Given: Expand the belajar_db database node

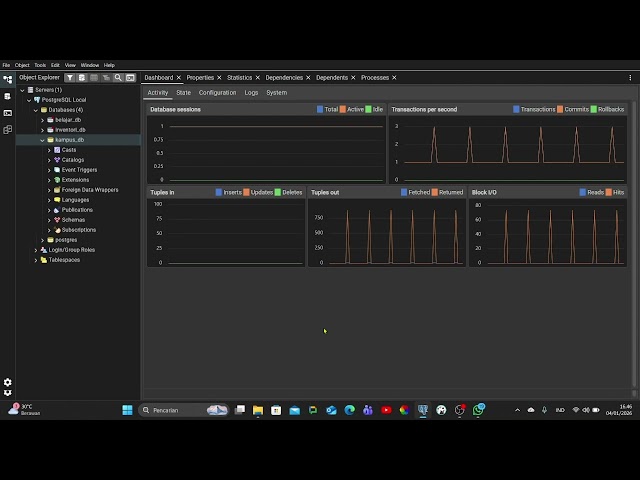Looking at the screenshot, I should [42, 120].
